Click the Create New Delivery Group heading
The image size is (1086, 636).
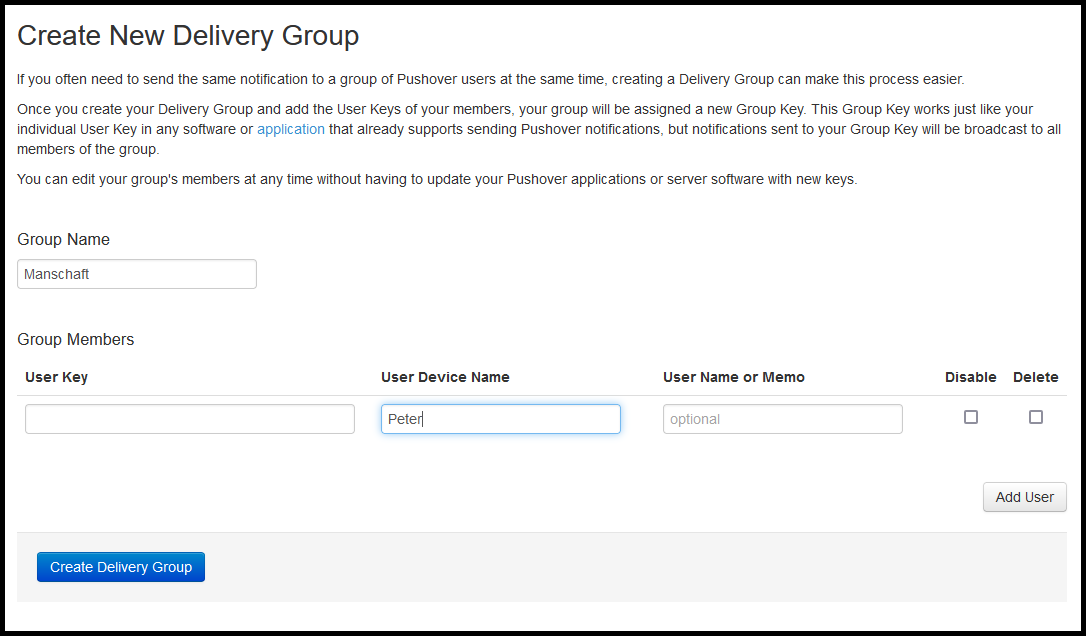188,35
